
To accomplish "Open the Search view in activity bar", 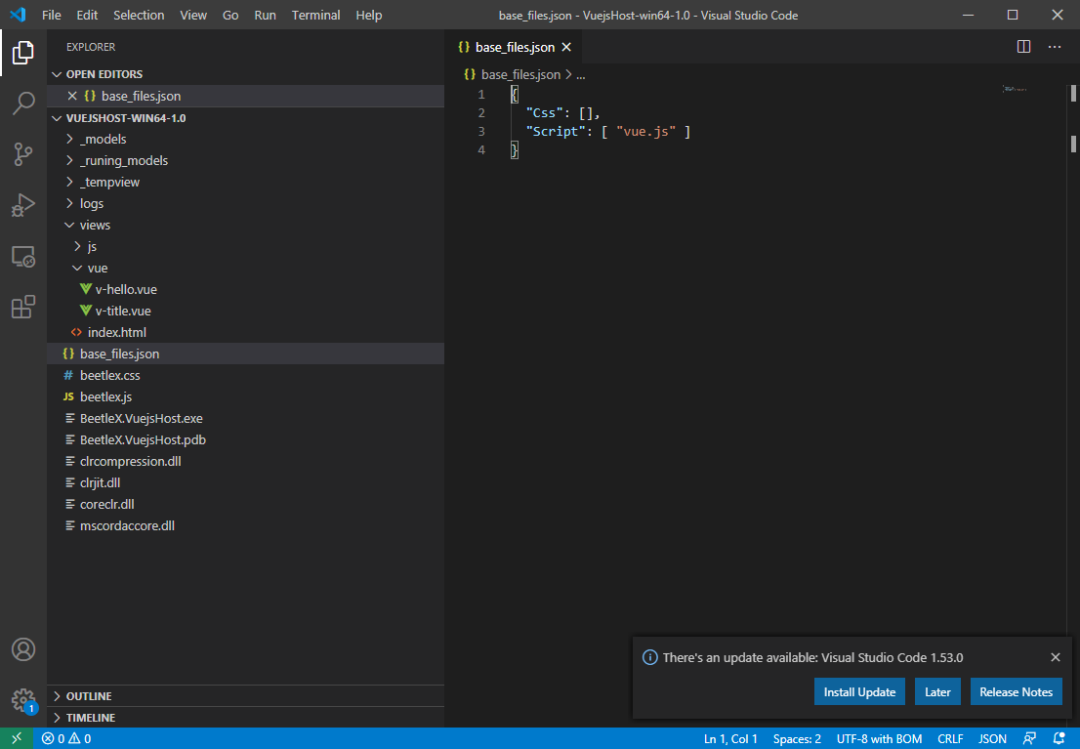I will (x=23, y=103).
